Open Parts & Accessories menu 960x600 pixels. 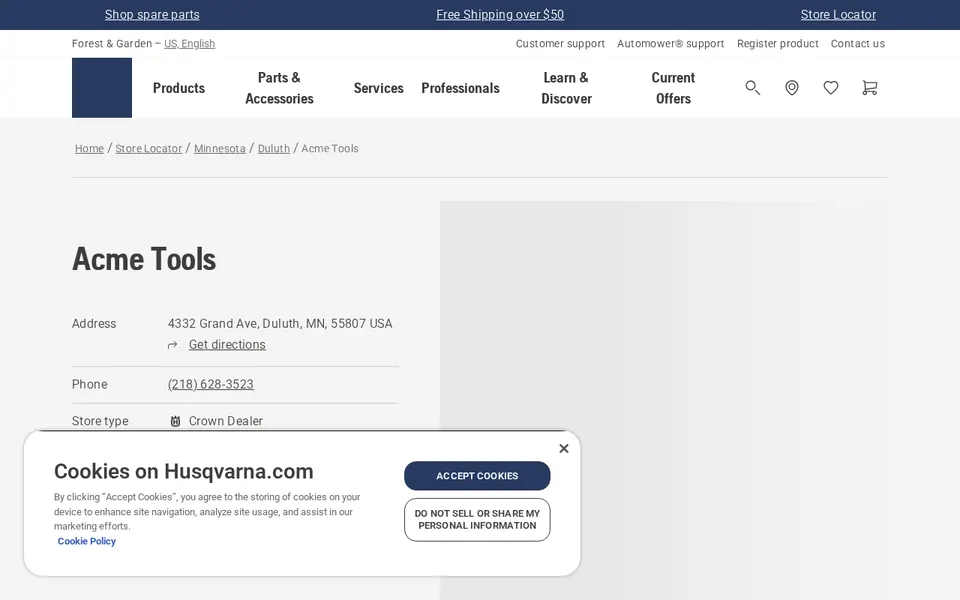coord(279,88)
